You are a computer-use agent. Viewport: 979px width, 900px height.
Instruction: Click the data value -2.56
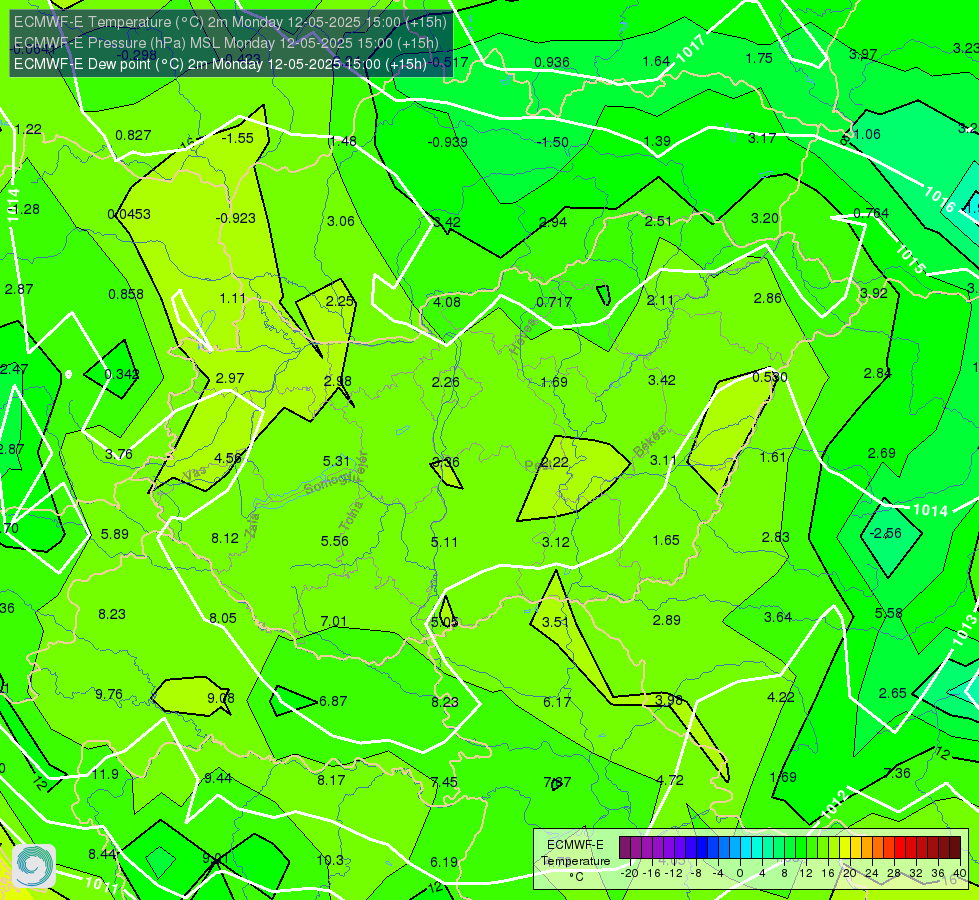click(886, 533)
